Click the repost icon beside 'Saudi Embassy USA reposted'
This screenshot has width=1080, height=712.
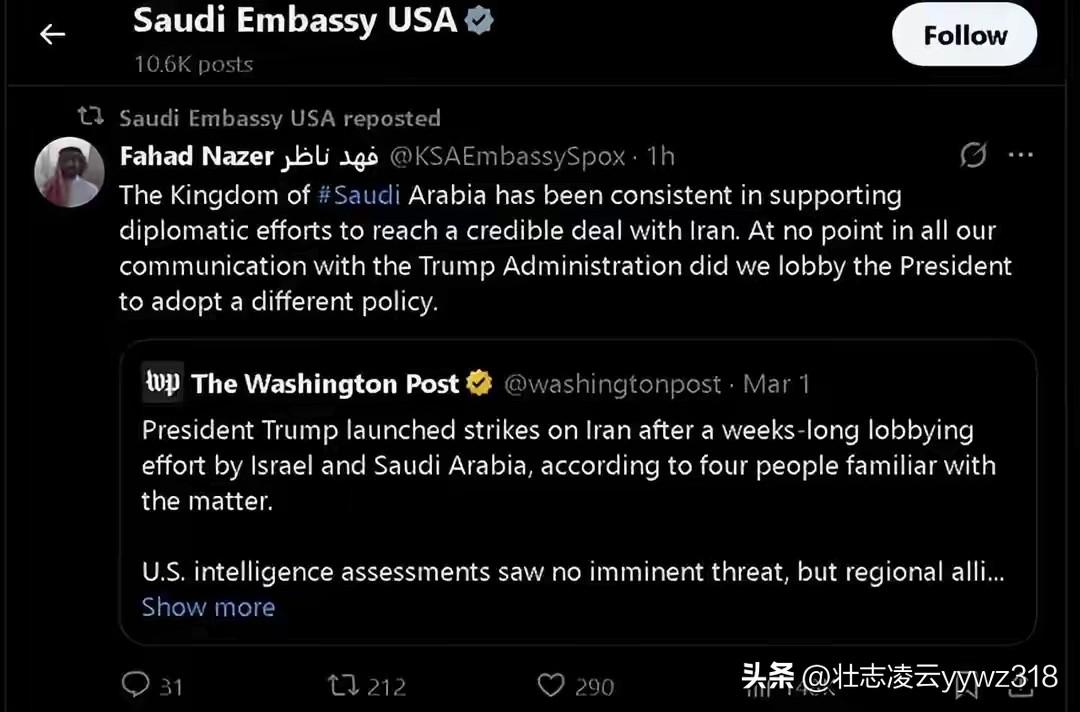[x=91, y=117]
